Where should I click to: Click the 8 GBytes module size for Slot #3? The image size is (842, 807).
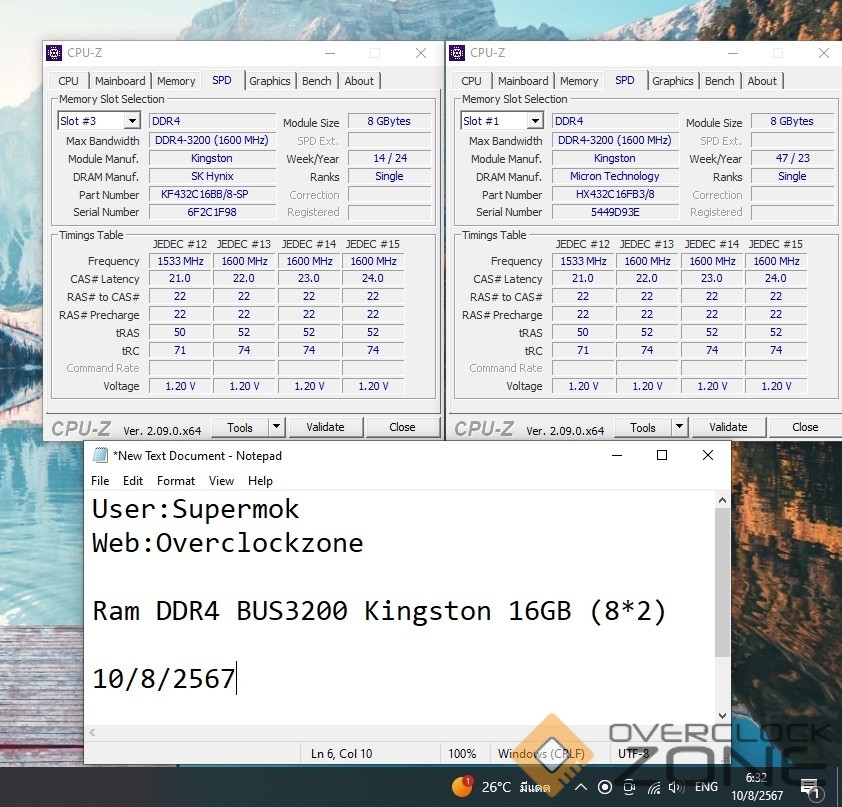[390, 121]
